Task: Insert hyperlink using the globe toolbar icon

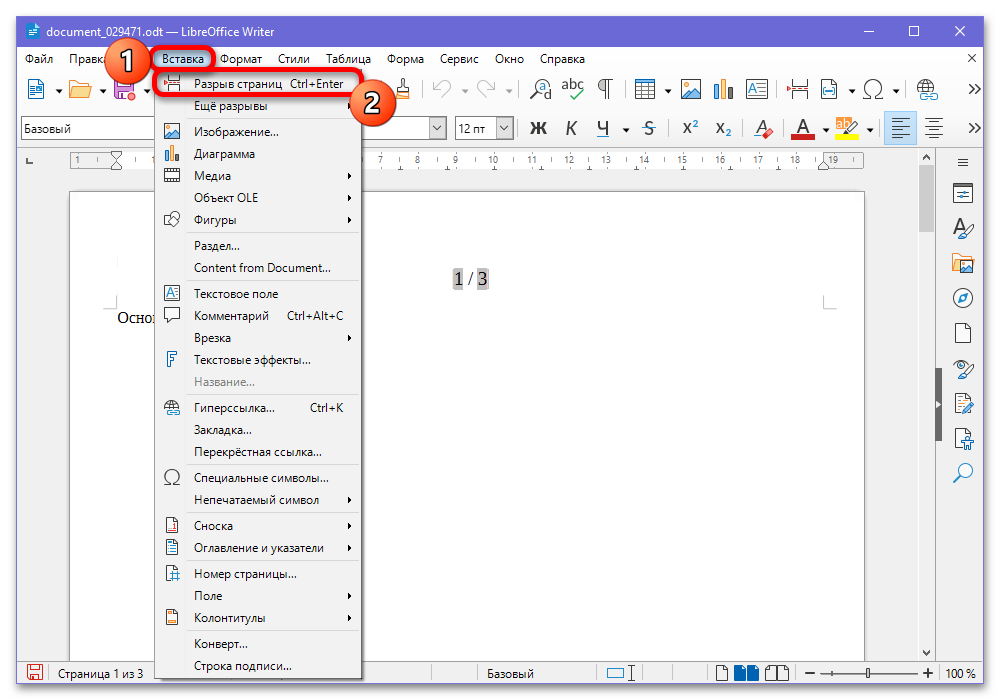Action: click(x=927, y=89)
